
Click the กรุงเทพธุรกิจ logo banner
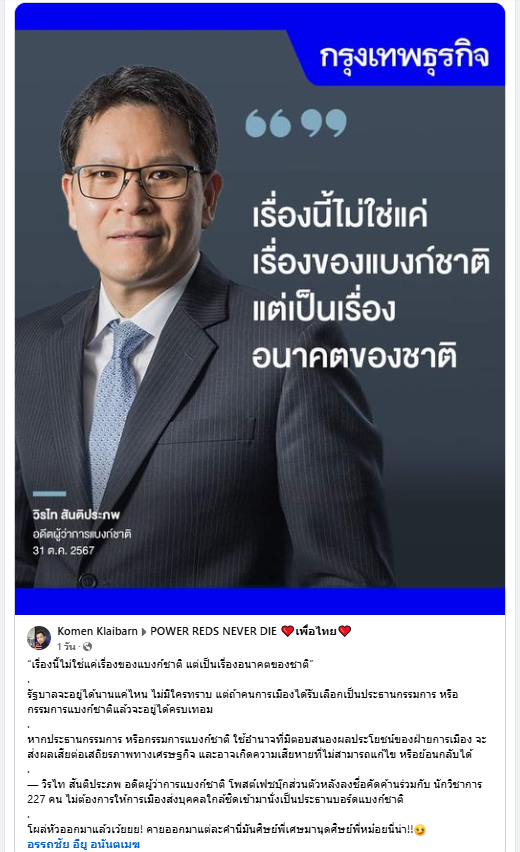coord(404,56)
